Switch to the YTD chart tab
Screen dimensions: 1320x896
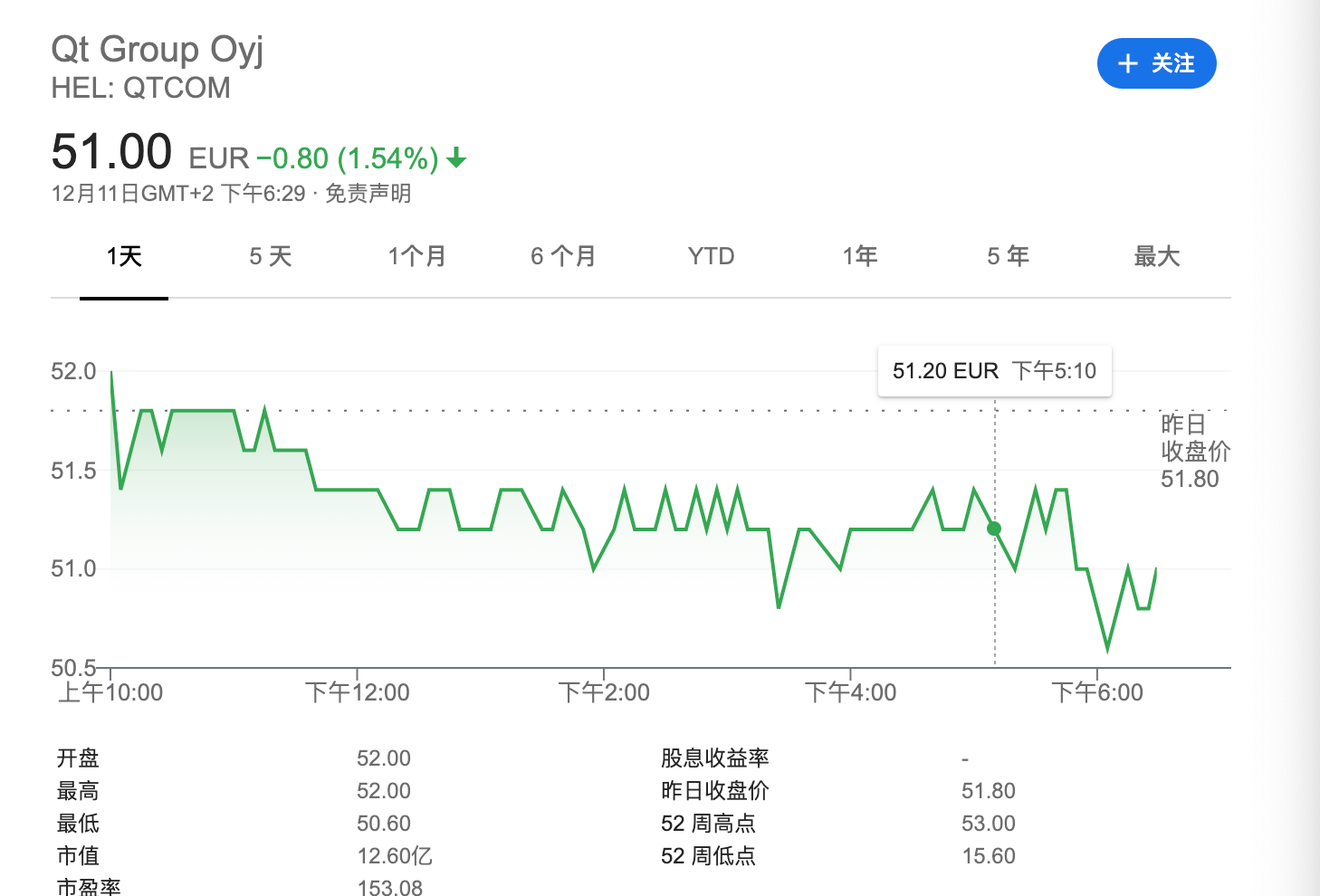[x=711, y=256]
